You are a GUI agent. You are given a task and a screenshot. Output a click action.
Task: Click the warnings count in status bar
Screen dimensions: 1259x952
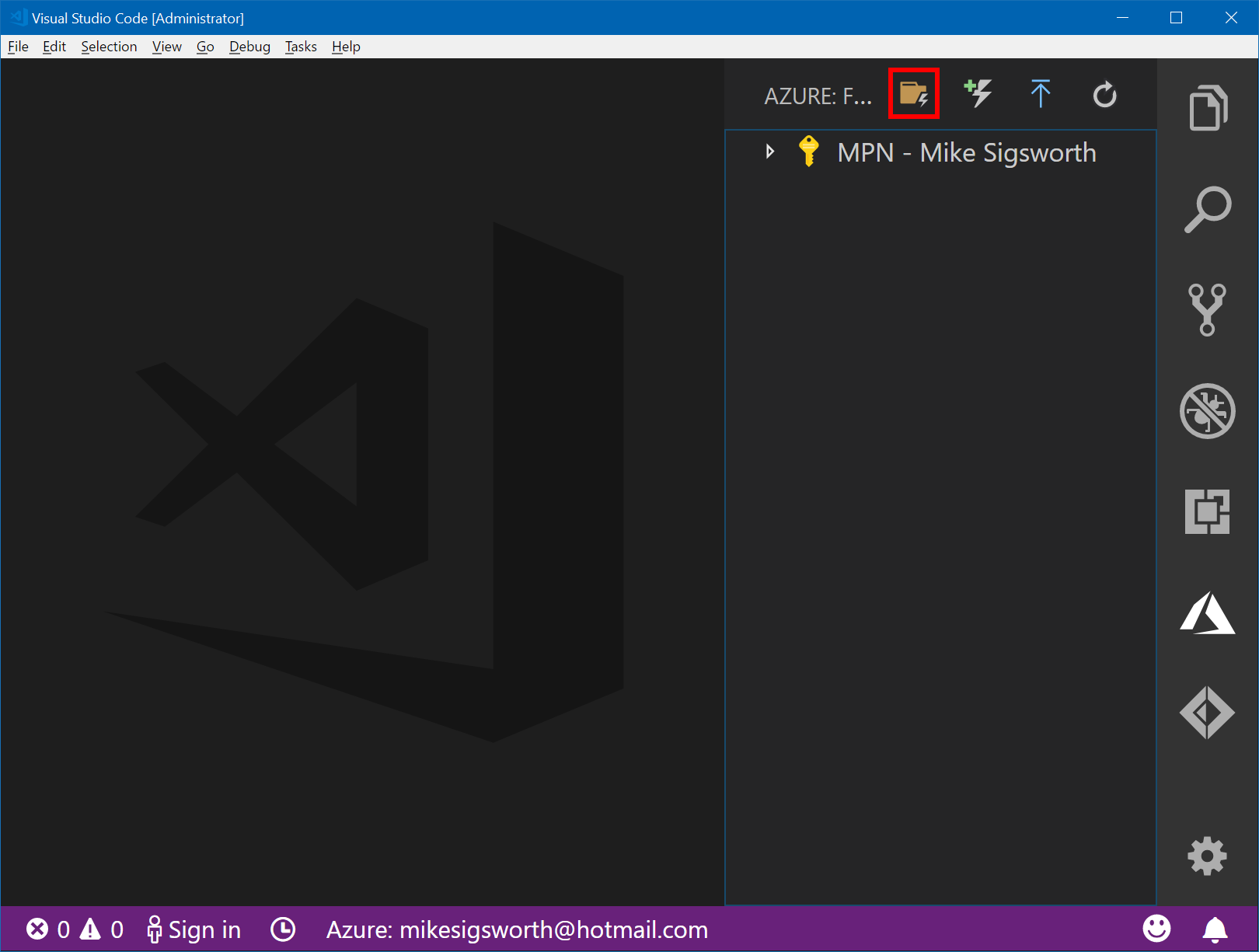tap(102, 929)
